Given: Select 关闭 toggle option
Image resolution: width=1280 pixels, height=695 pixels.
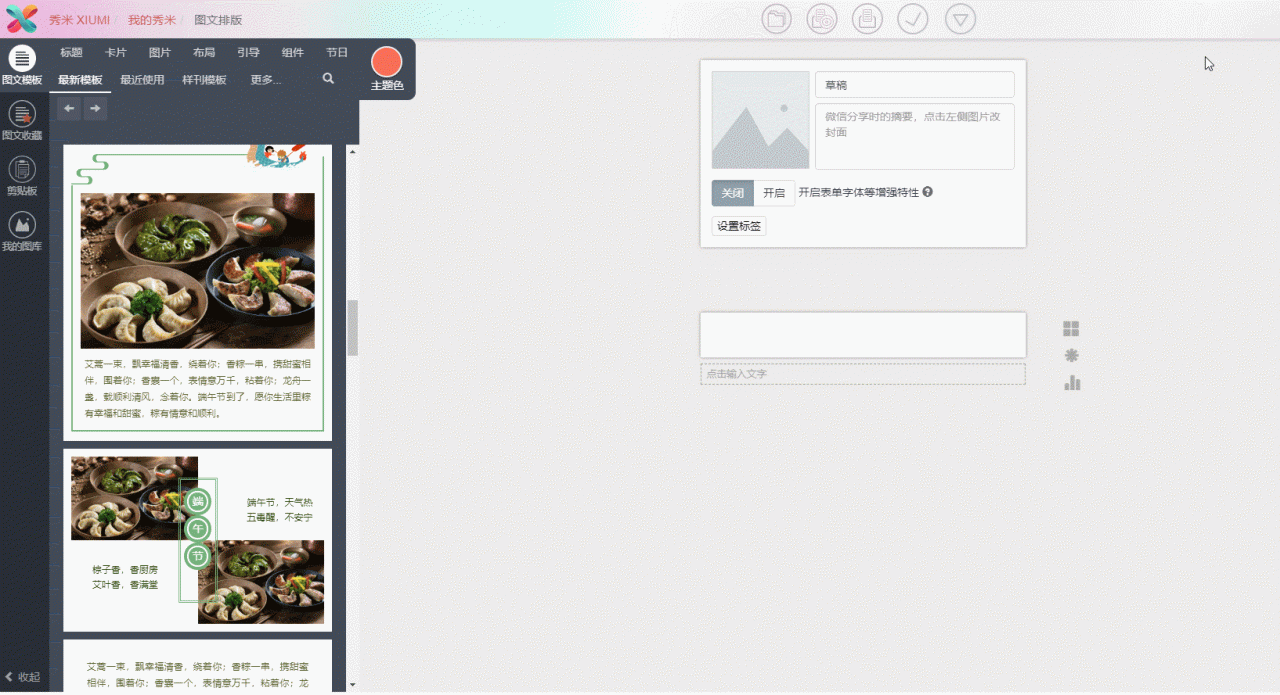Looking at the screenshot, I should pos(733,193).
